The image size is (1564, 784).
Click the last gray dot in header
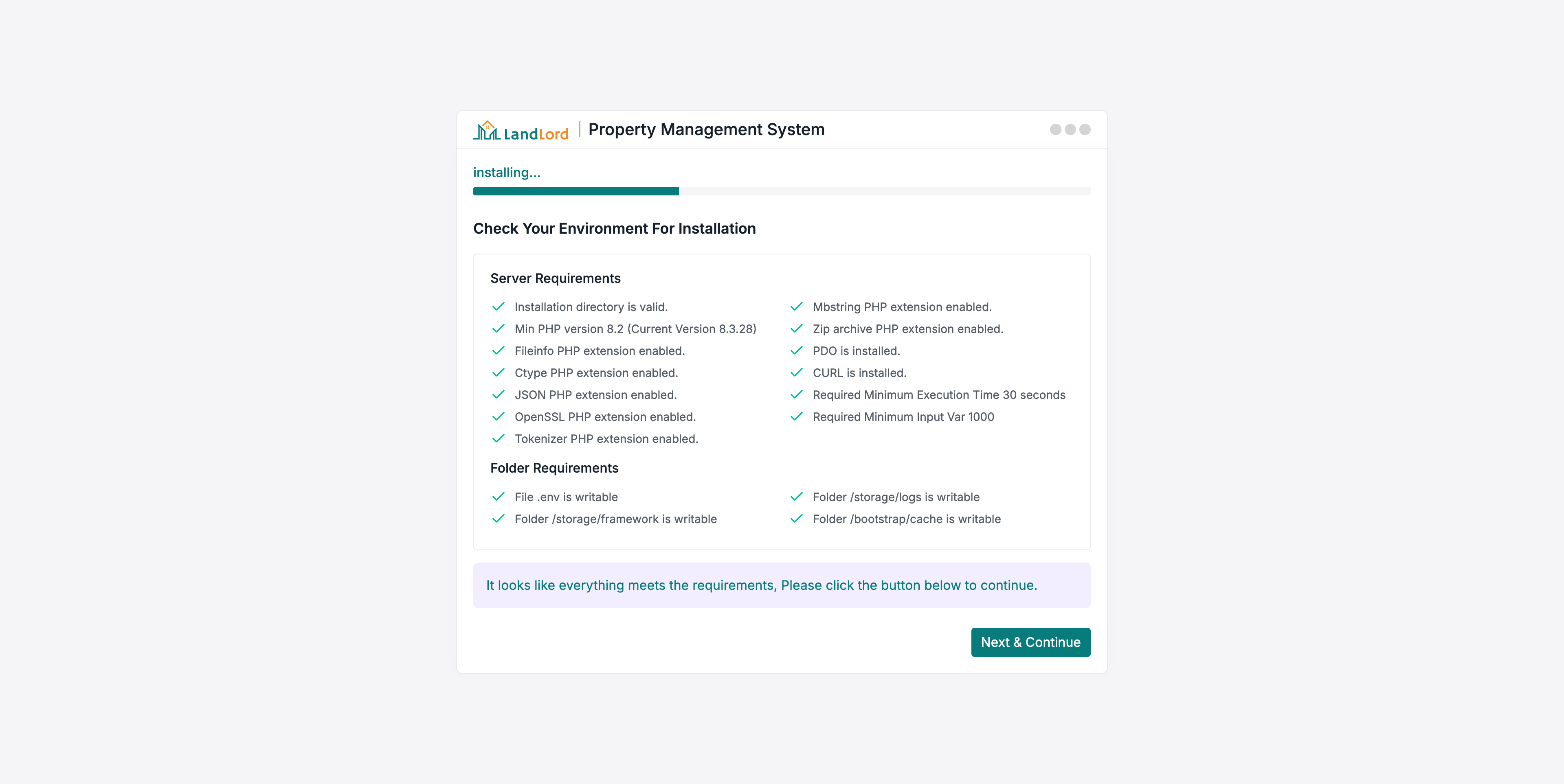pyautogui.click(x=1085, y=129)
